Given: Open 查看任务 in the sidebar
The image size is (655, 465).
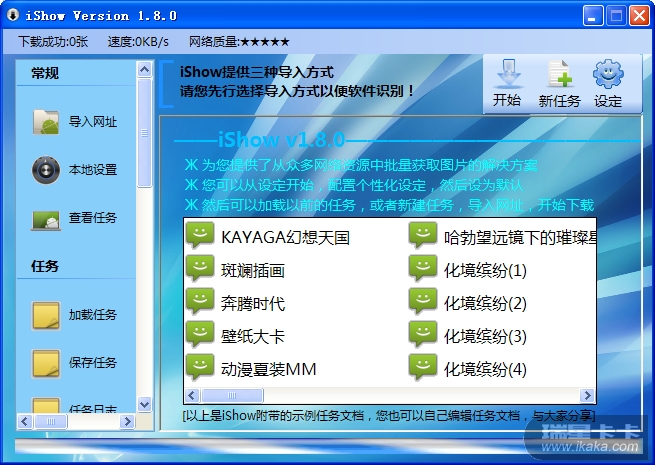Looking at the screenshot, I should click(x=93, y=218).
